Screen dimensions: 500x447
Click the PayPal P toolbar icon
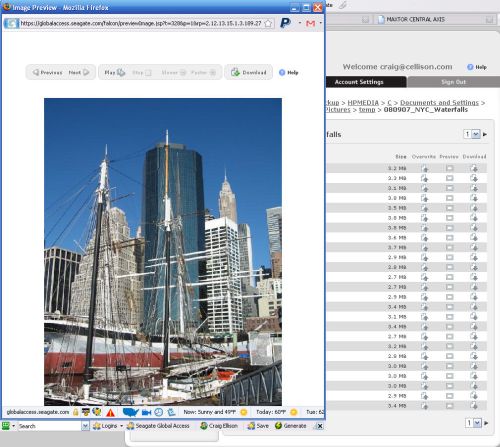tap(285, 23)
